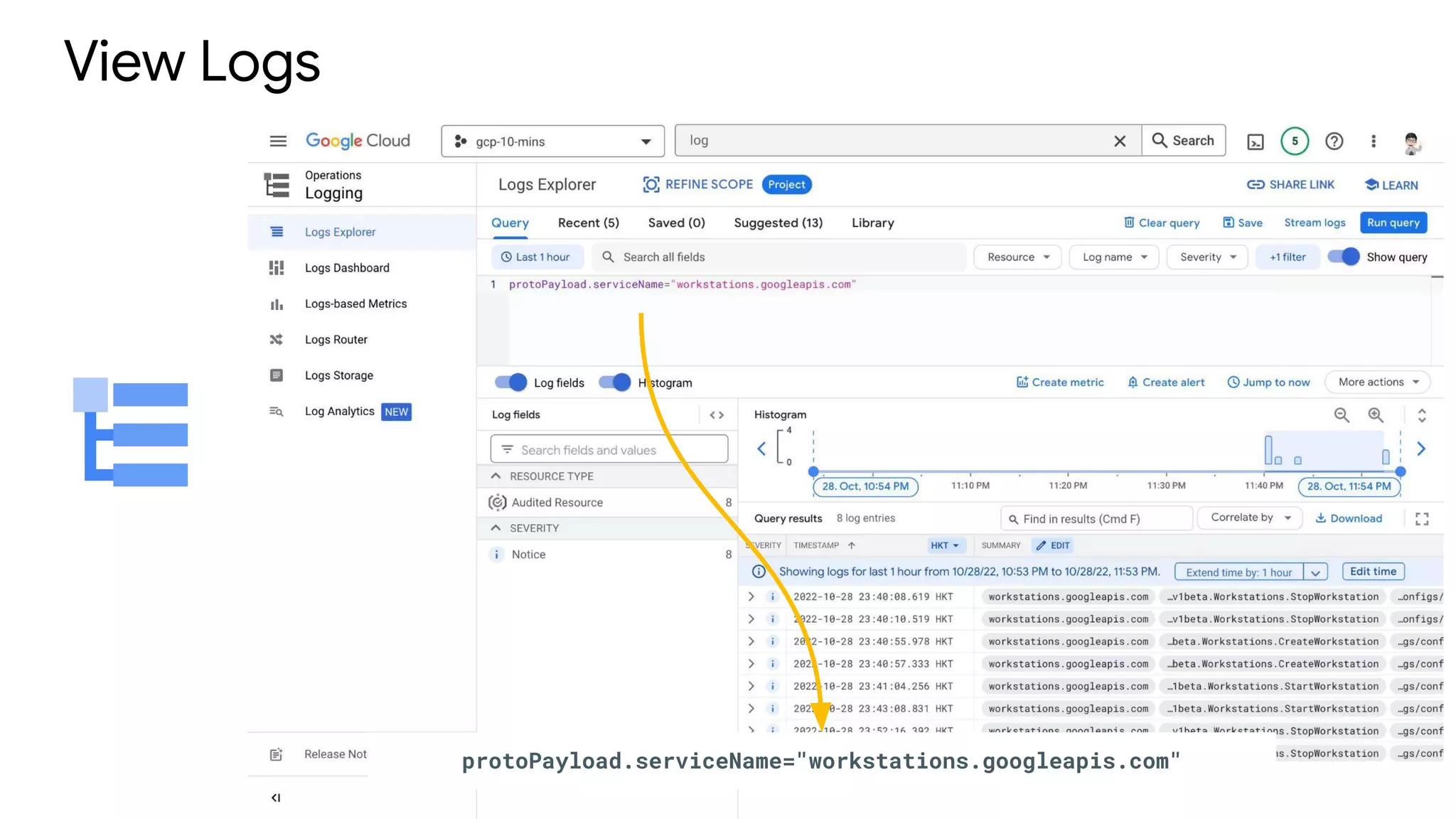Toggle the Show query switch

(1344, 257)
